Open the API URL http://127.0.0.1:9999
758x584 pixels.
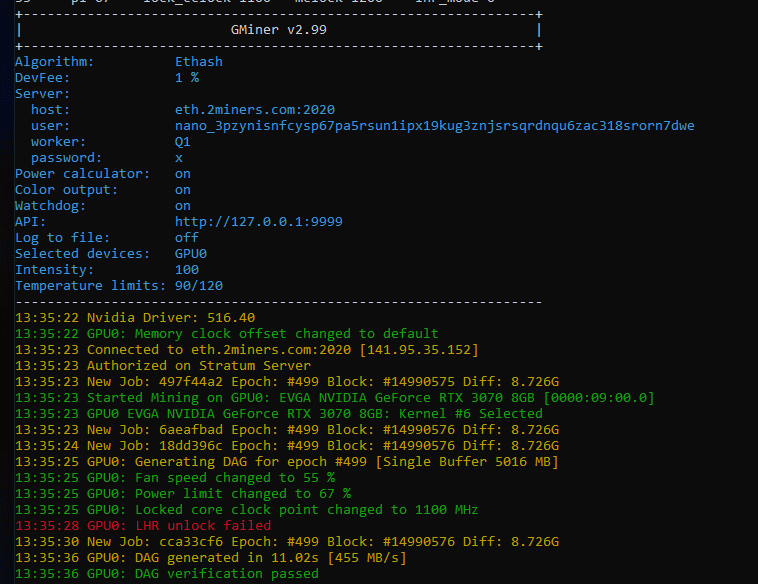coord(259,221)
